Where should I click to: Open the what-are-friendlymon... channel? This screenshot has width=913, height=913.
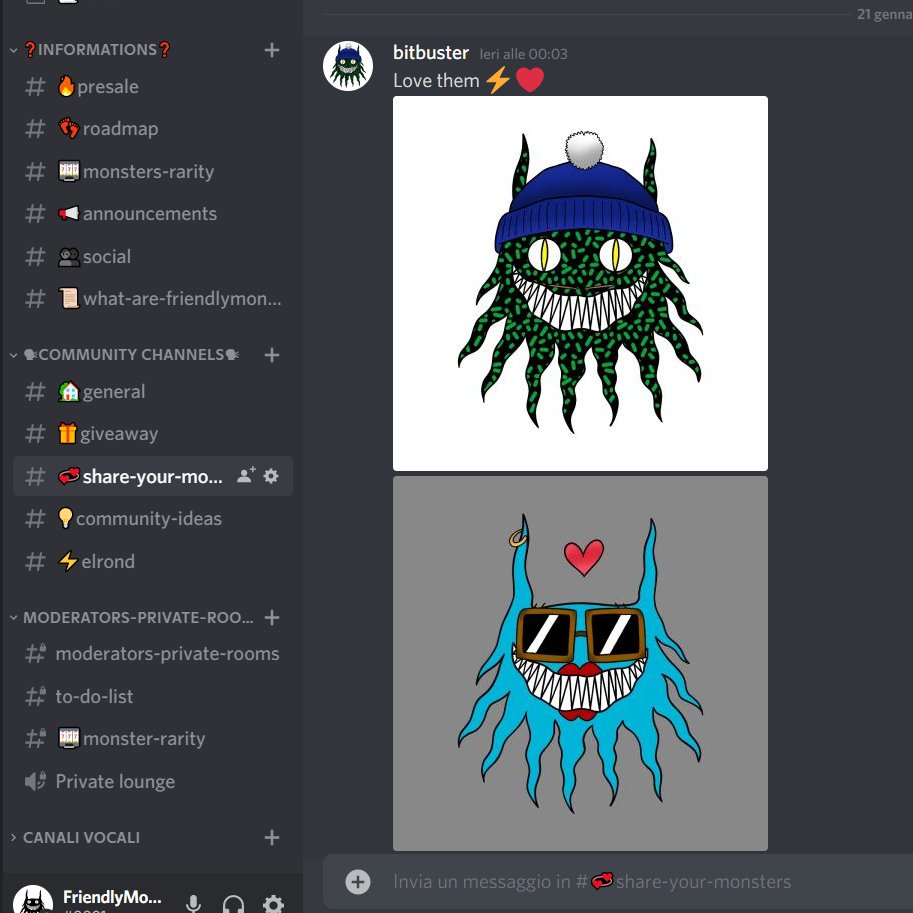point(153,299)
